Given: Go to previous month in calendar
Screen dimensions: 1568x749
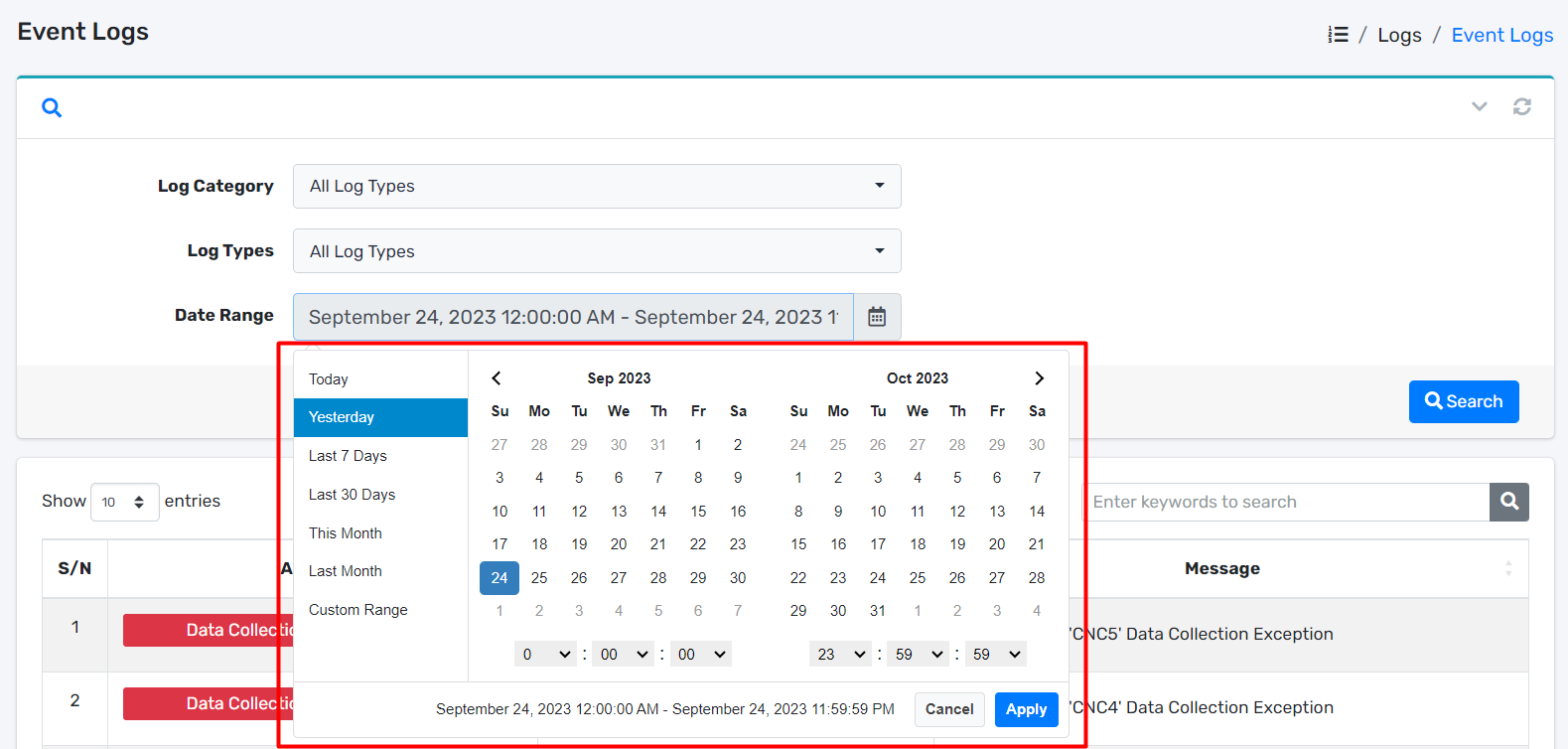Looking at the screenshot, I should tap(497, 378).
